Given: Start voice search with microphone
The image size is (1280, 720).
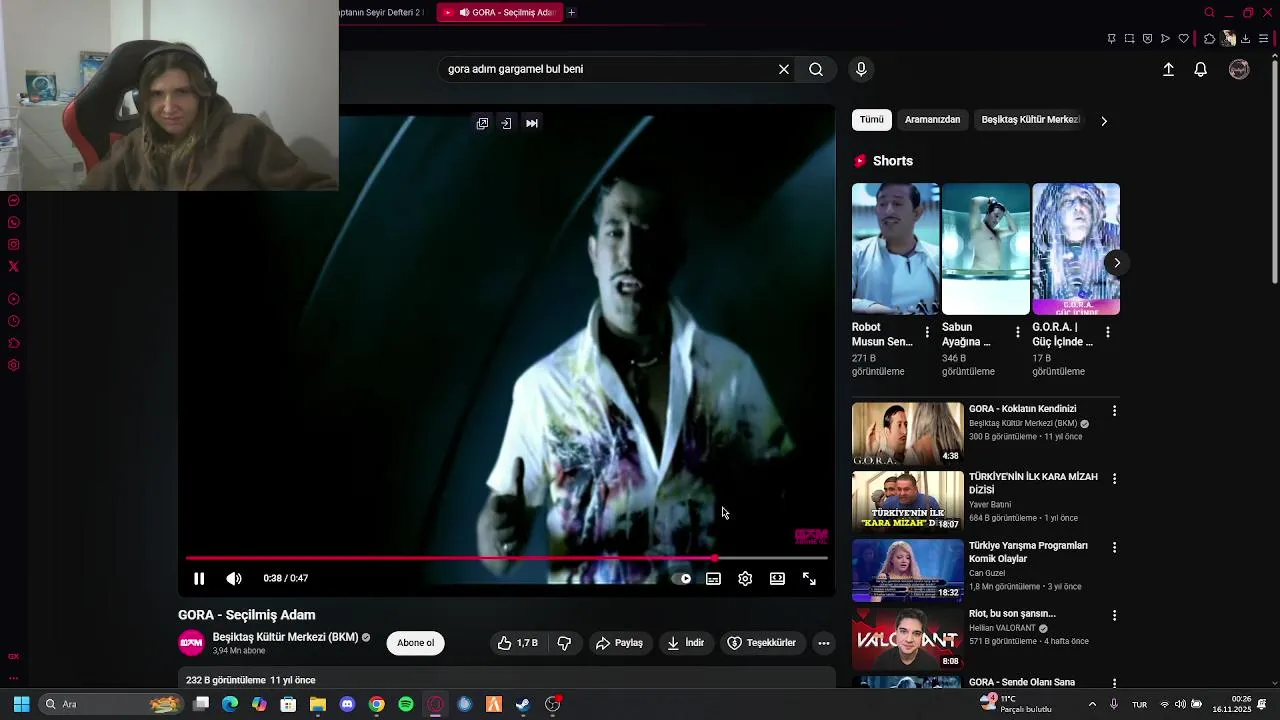Looking at the screenshot, I should [x=861, y=69].
